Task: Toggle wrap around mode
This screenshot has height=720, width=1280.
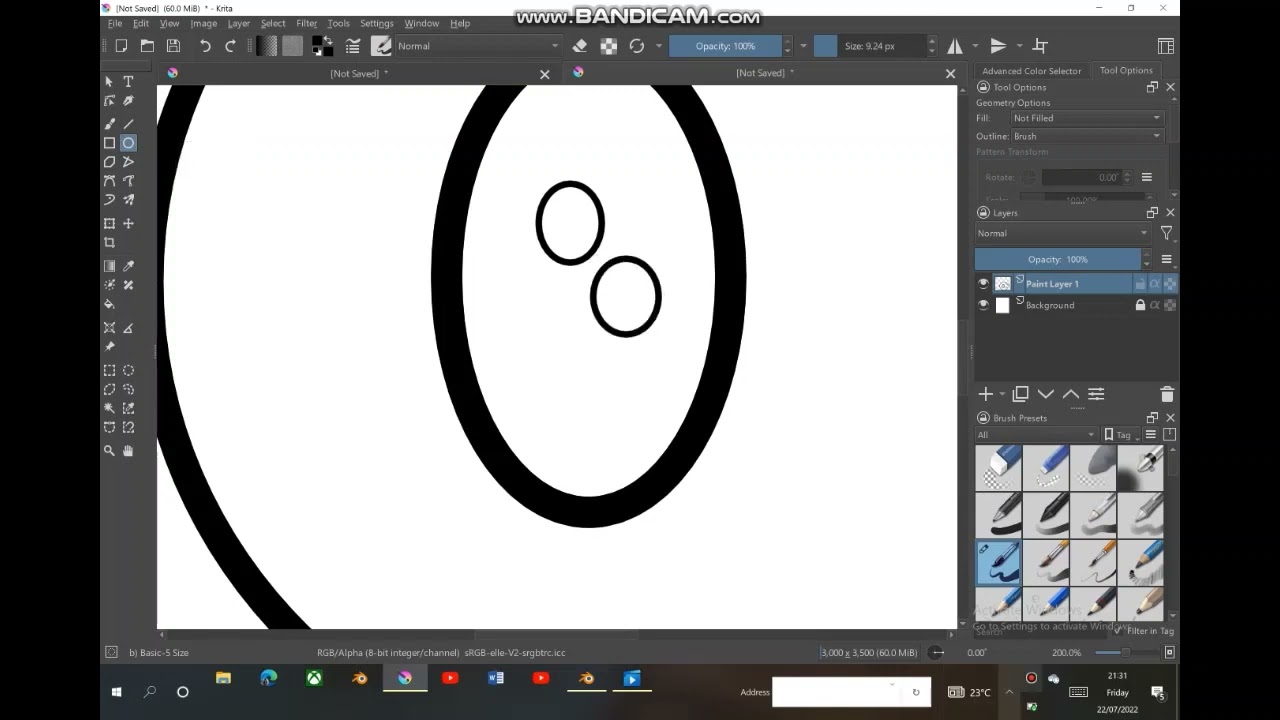Action: [1040, 46]
